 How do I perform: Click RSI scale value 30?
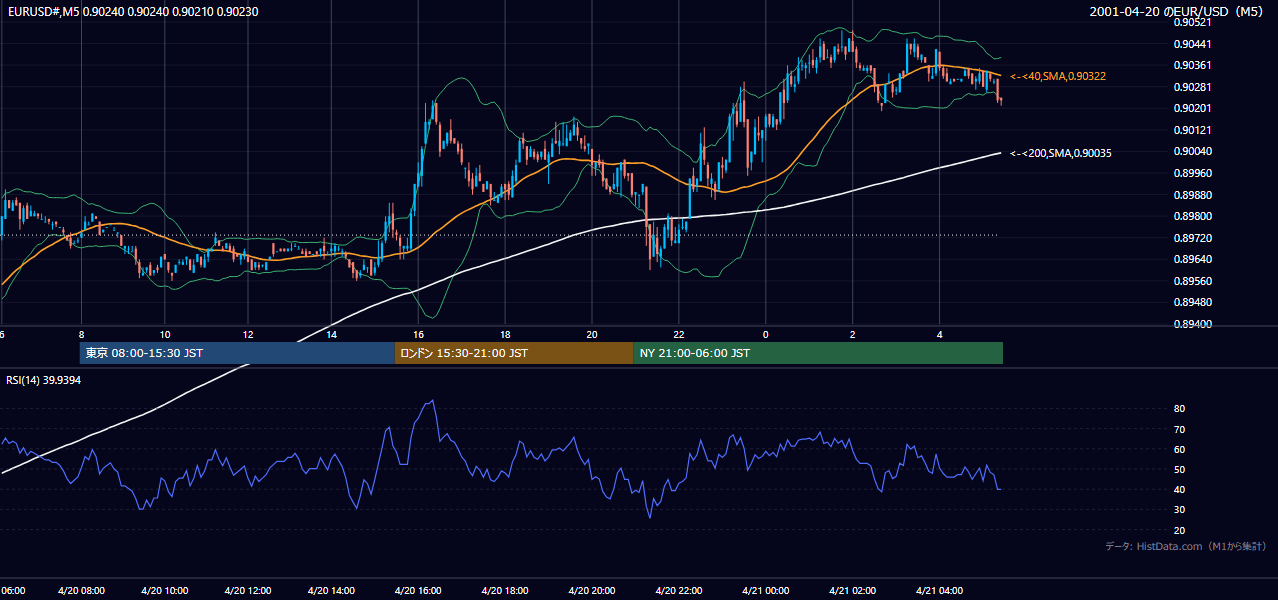pyautogui.click(x=1179, y=510)
